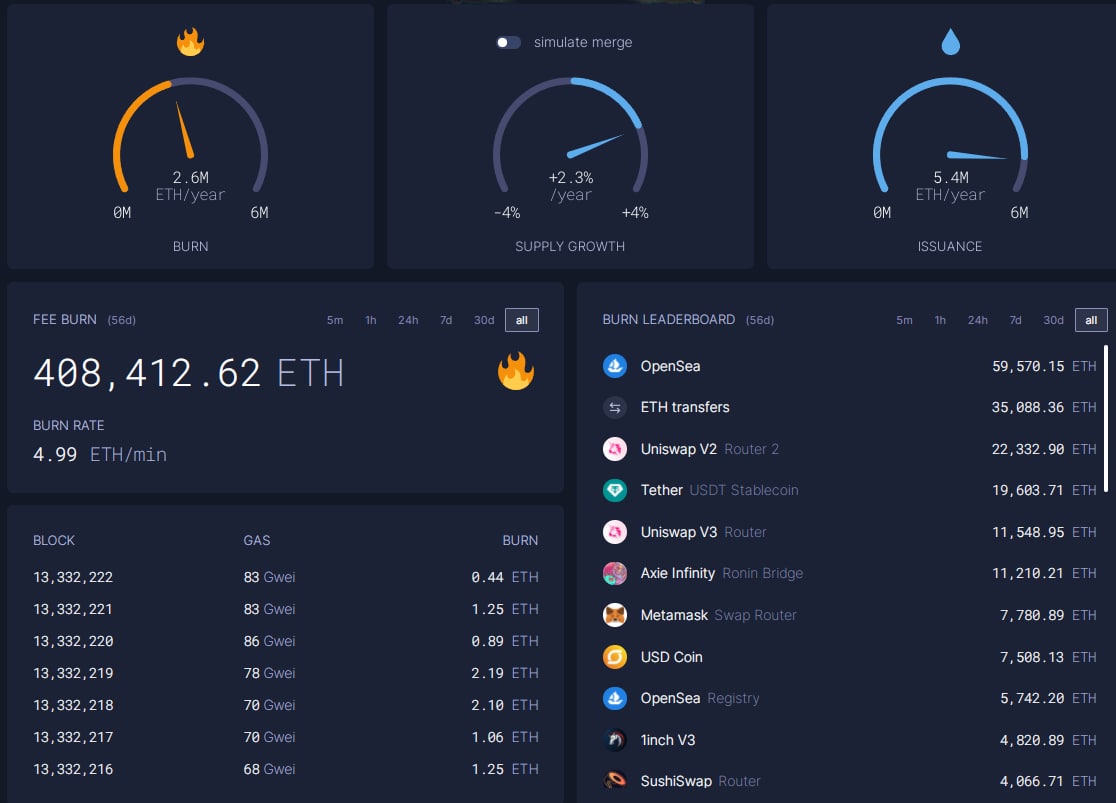Open block 13,332,221
The image size is (1116, 803).
coord(73,609)
